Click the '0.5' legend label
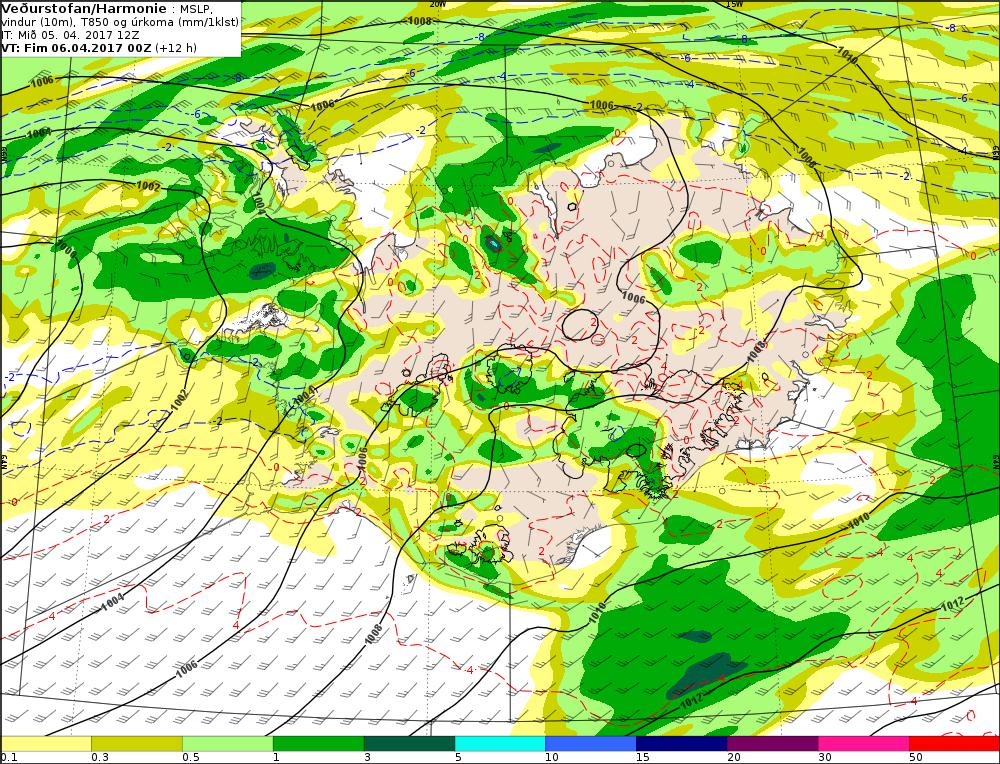This screenshot has height=764, width=1000. [x=191, y=758]
